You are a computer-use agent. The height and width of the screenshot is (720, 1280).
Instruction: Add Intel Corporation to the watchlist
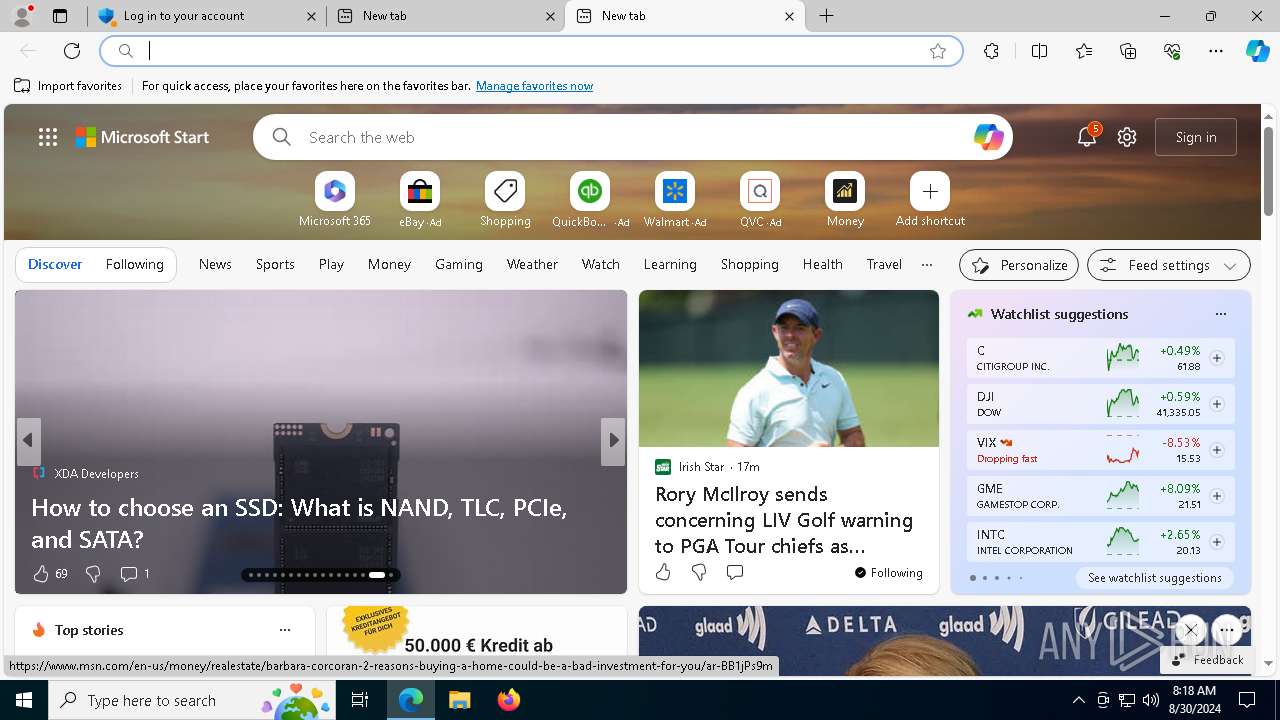[1217, 542]
